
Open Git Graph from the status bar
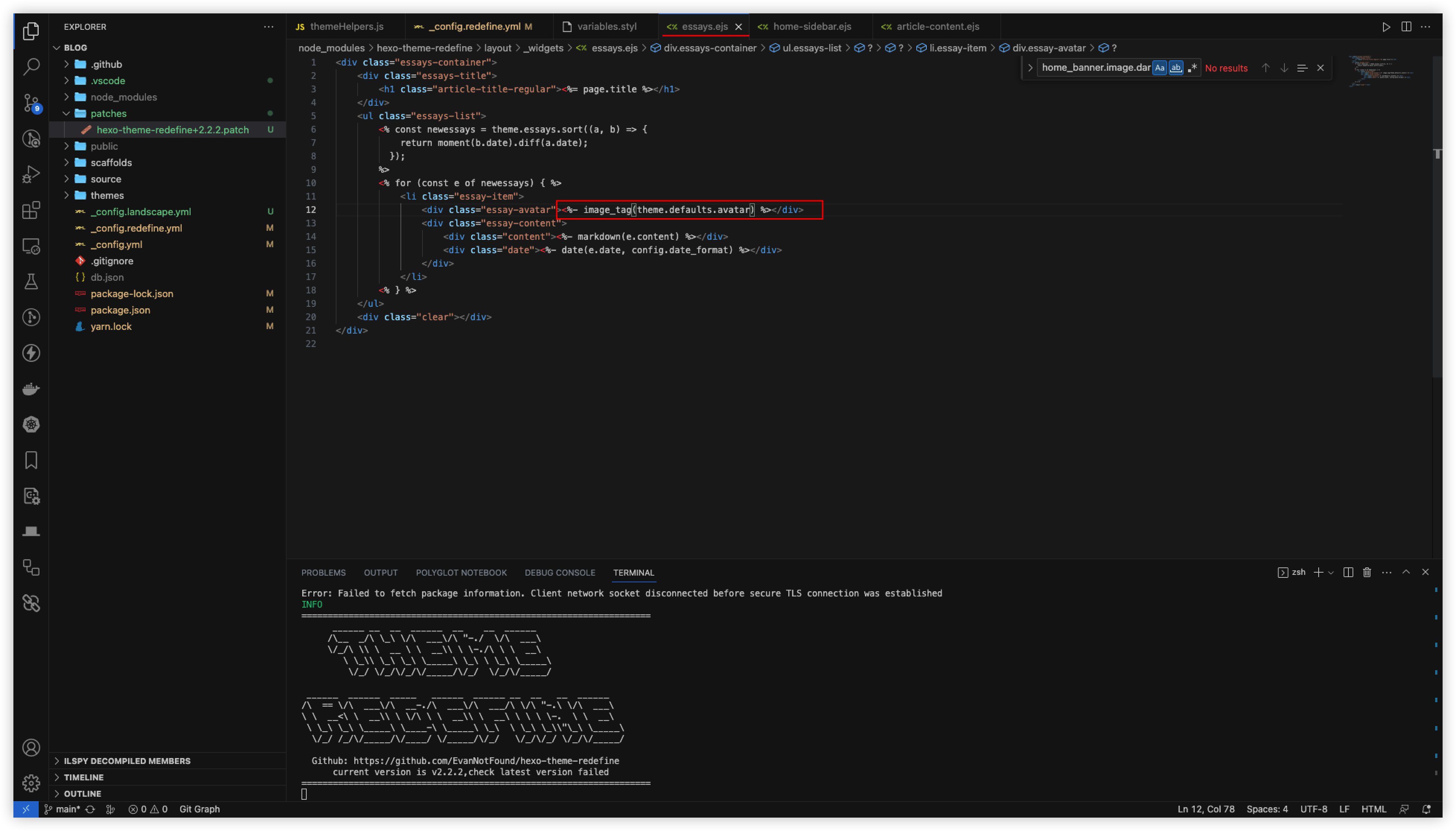[200, 809]
